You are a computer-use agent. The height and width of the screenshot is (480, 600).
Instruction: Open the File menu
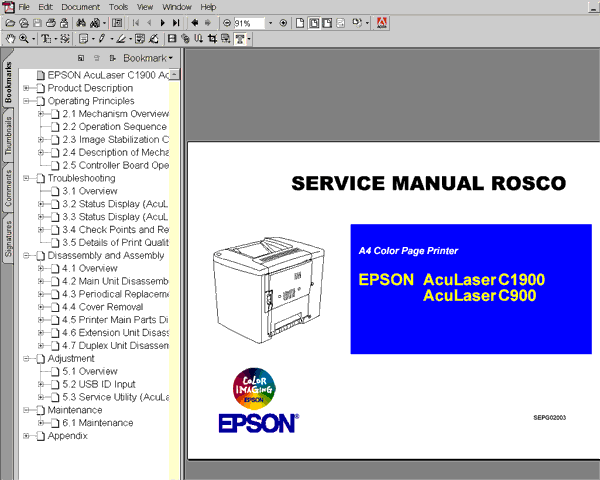(x=24, y=7)
